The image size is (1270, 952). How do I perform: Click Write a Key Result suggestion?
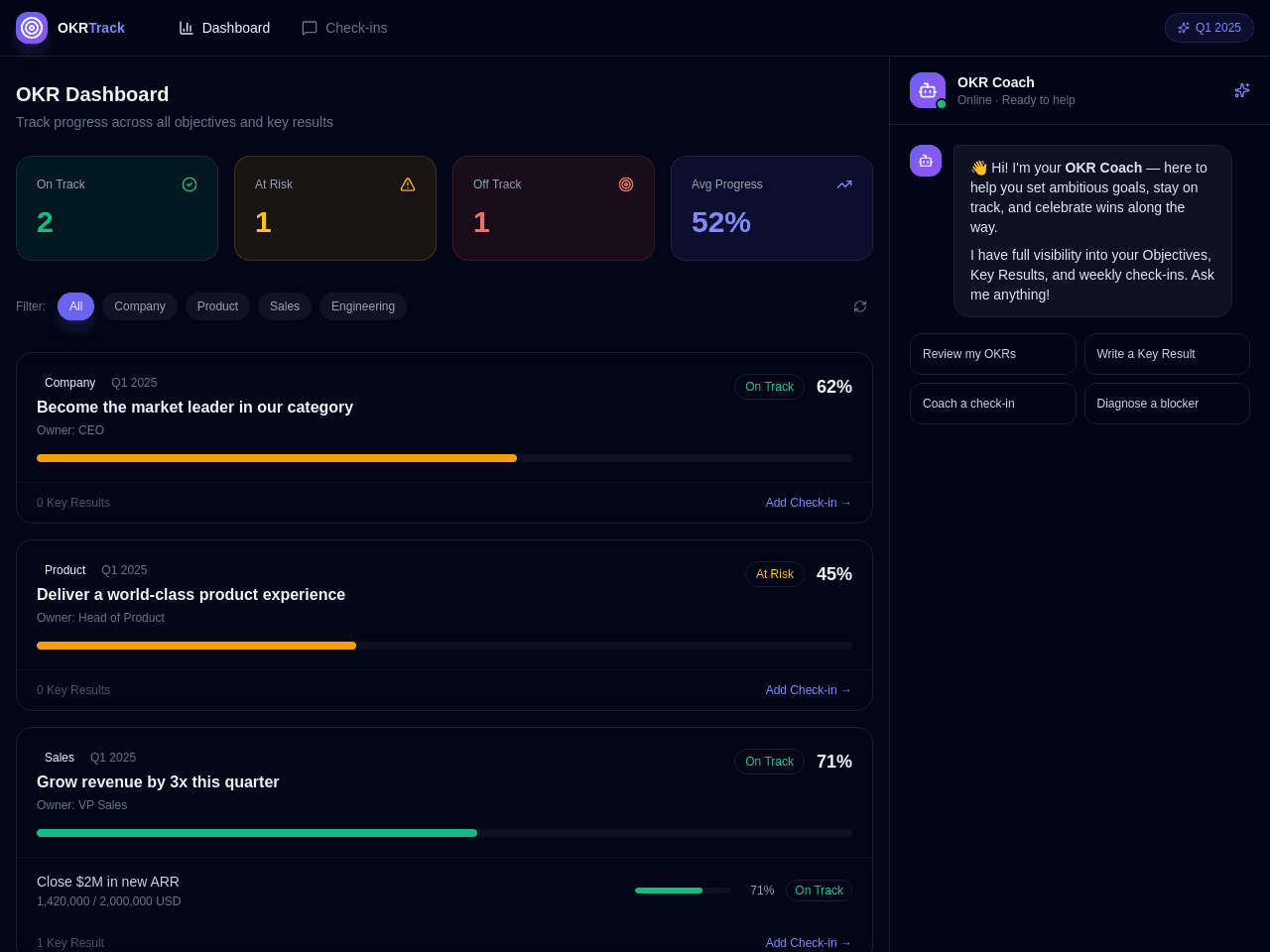(1167, 354)
